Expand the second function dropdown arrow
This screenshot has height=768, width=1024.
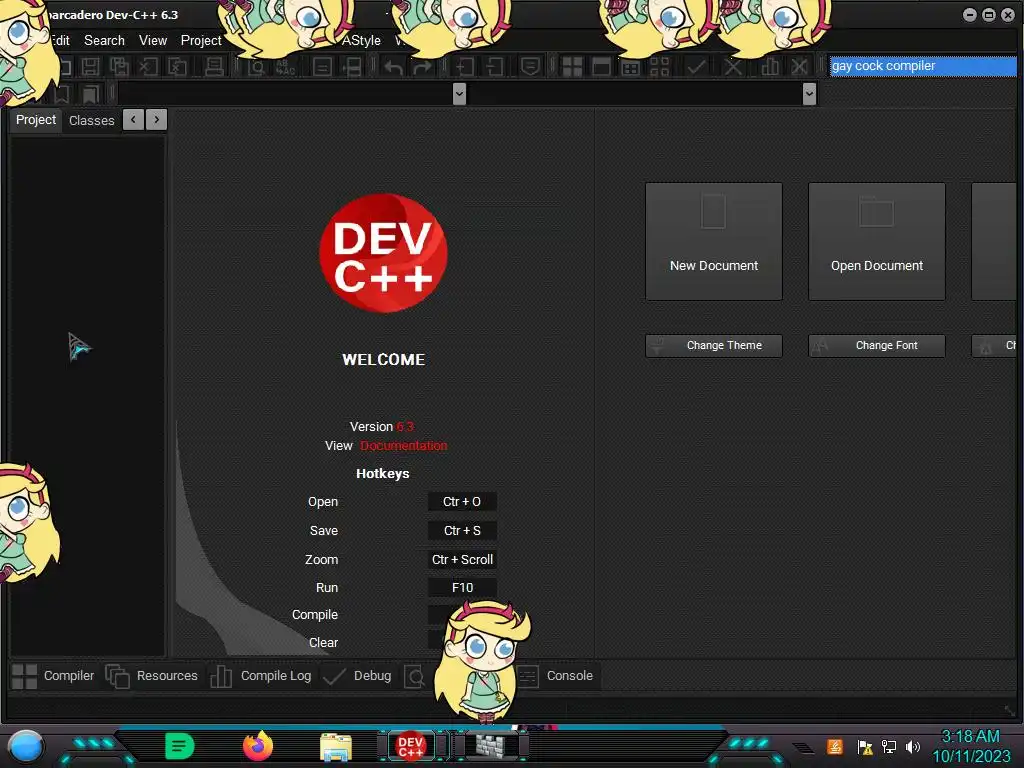coord(809,94)
